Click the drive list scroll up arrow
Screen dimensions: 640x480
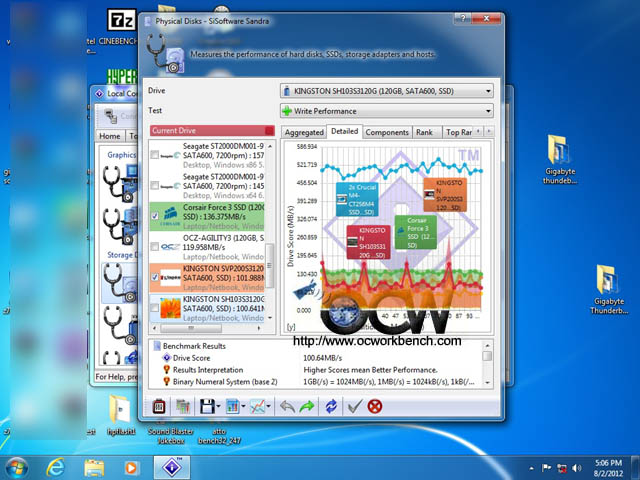[269, 146]
